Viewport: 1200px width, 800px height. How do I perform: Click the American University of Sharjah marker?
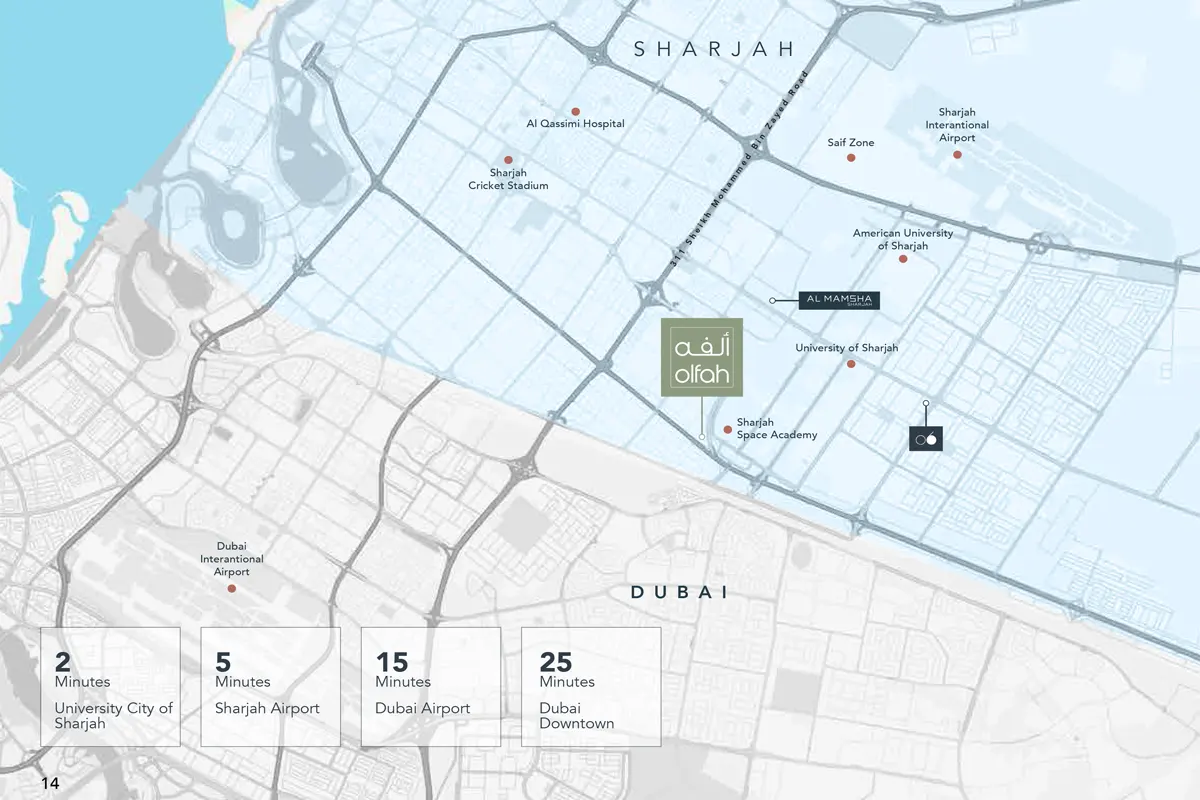[903, 259]
